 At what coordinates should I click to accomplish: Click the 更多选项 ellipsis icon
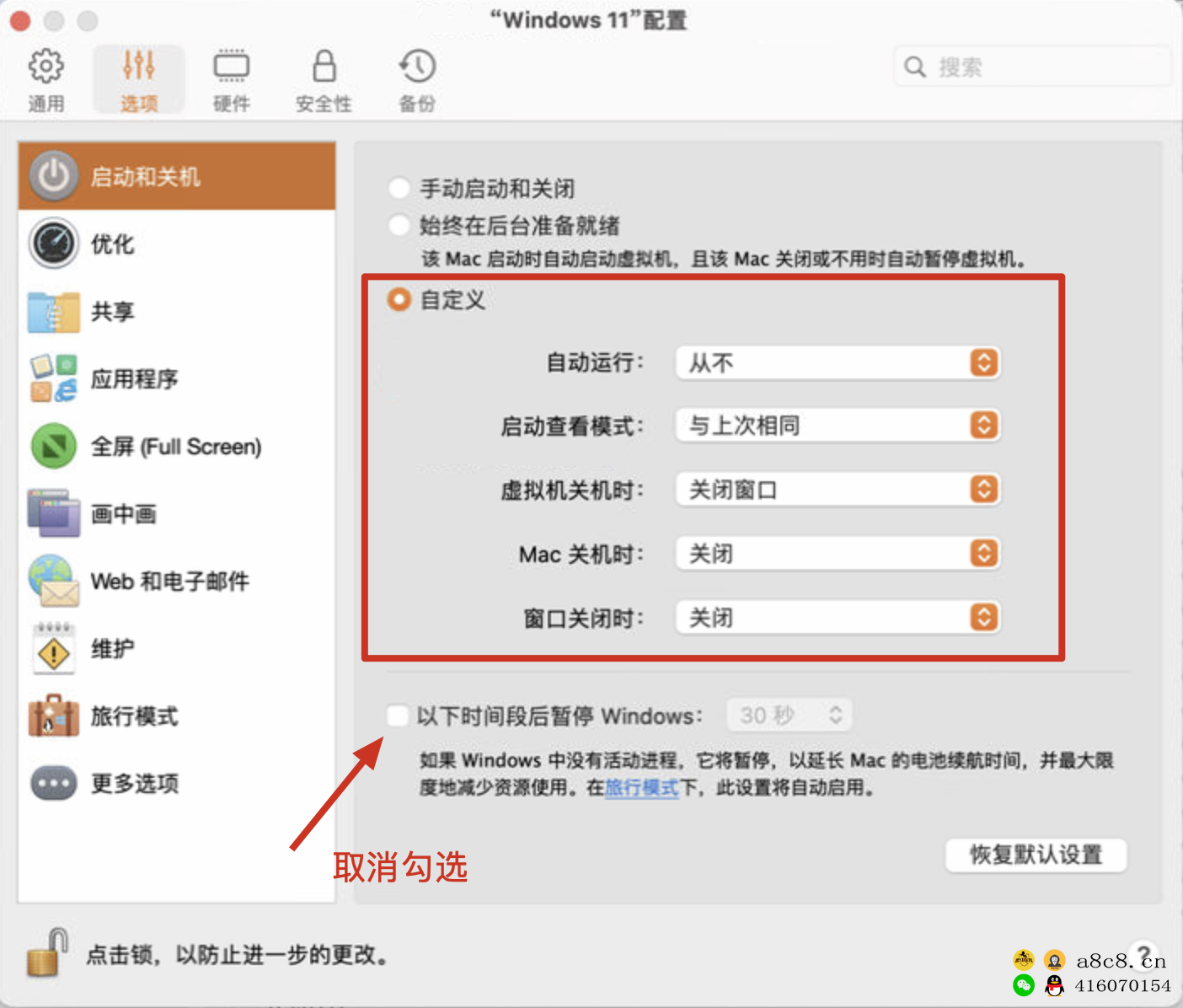[x=54, y=783]
